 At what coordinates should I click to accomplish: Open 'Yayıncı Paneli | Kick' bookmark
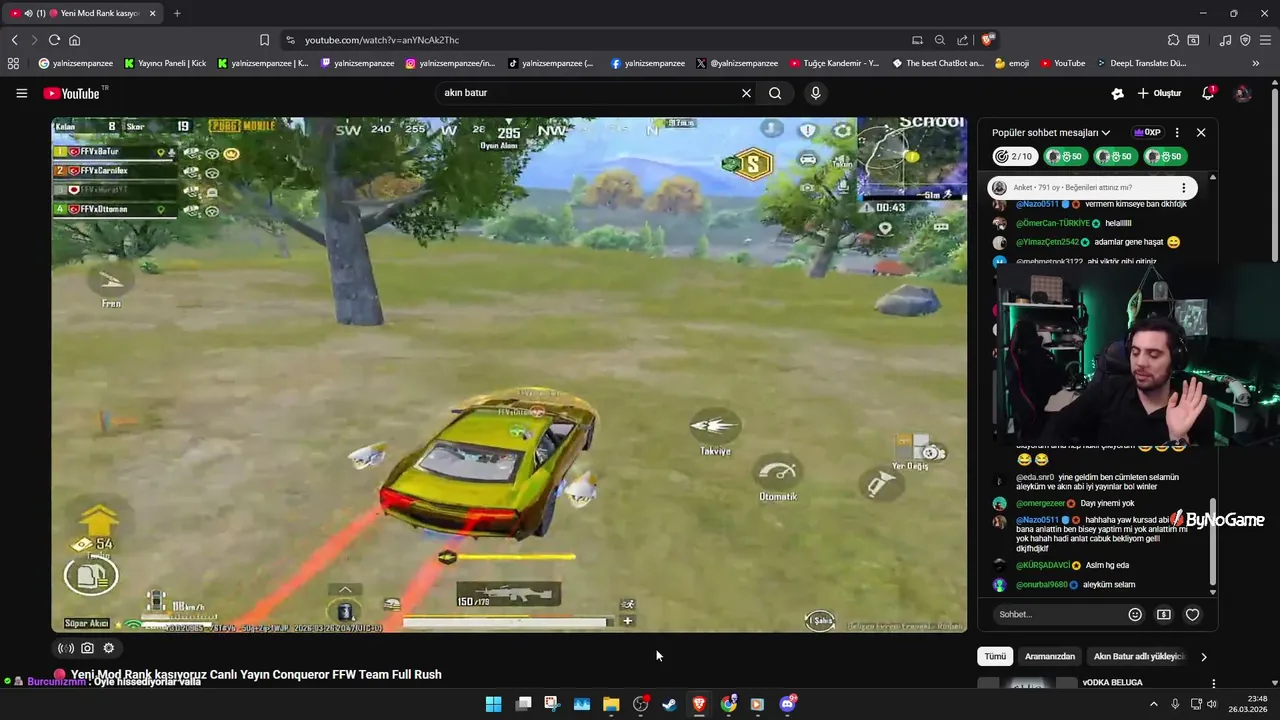(x=166, y=63)
